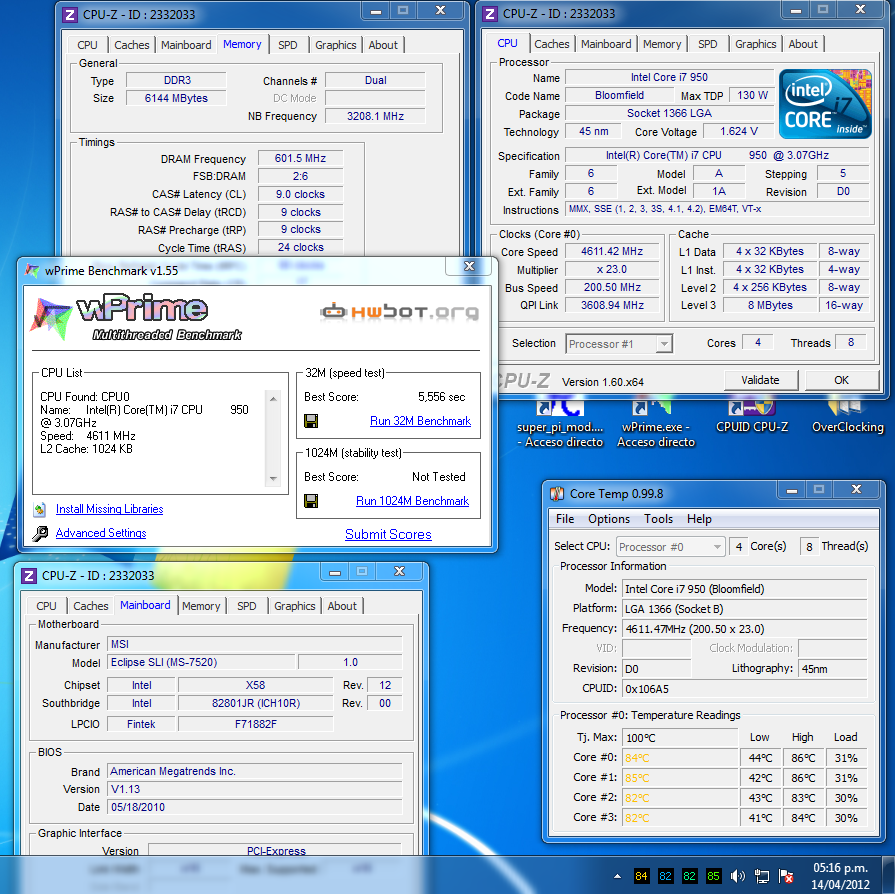Click the NB Frequency value 3208.1 MHz

[376, 116]
